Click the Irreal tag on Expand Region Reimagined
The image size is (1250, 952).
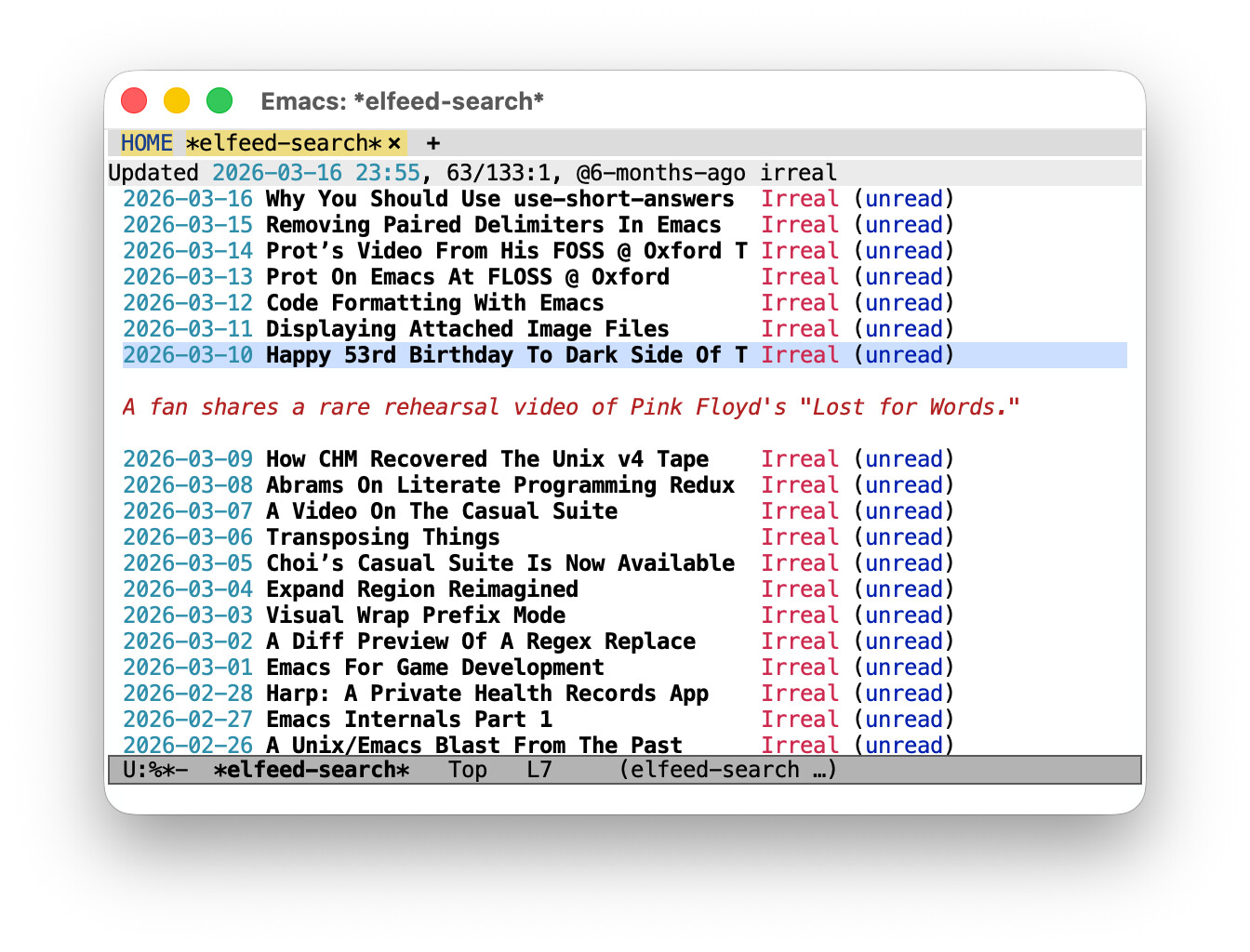click(x=800, y=588)
